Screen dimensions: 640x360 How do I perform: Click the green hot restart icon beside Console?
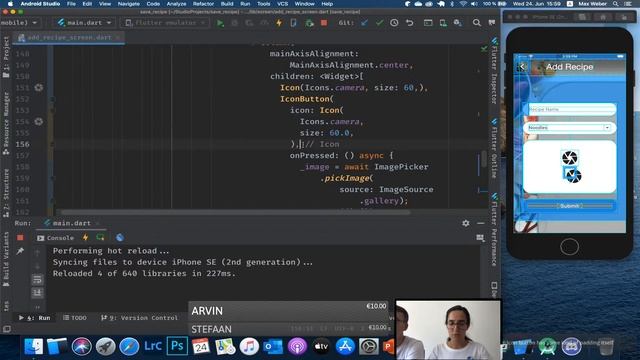point(100,238)
